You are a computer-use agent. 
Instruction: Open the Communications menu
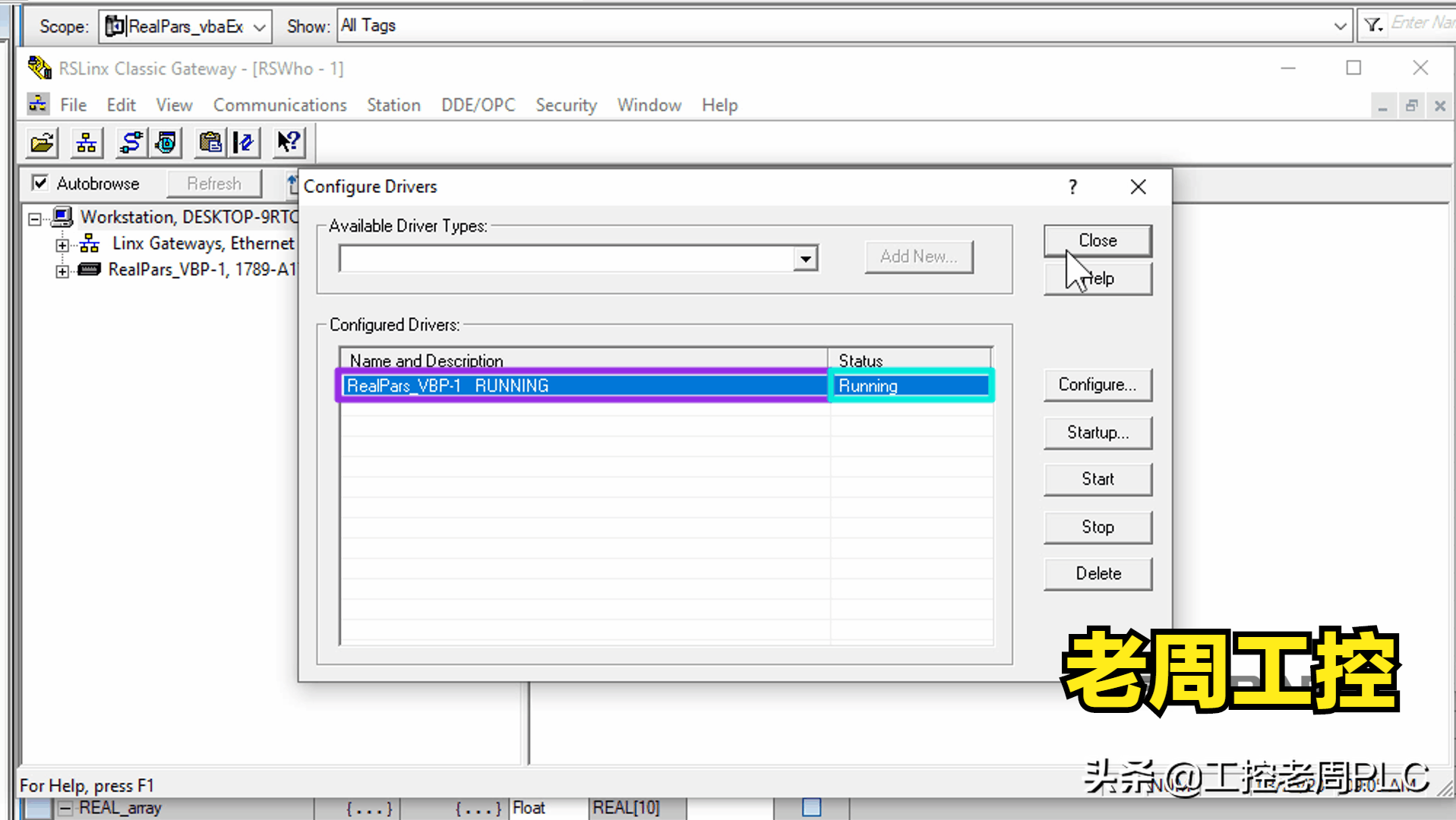(x=280, y=105)
